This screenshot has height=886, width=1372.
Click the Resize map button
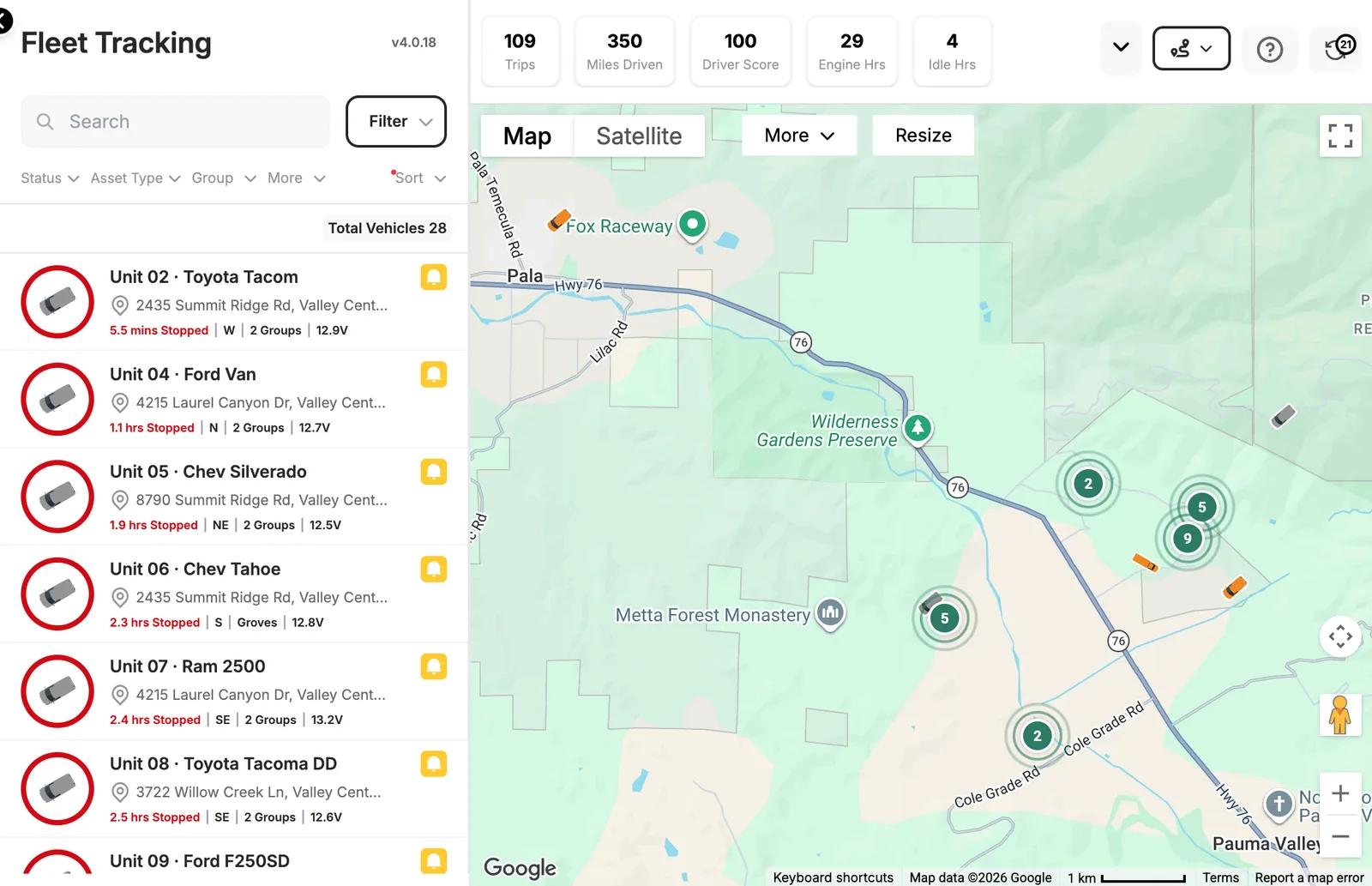924,136
